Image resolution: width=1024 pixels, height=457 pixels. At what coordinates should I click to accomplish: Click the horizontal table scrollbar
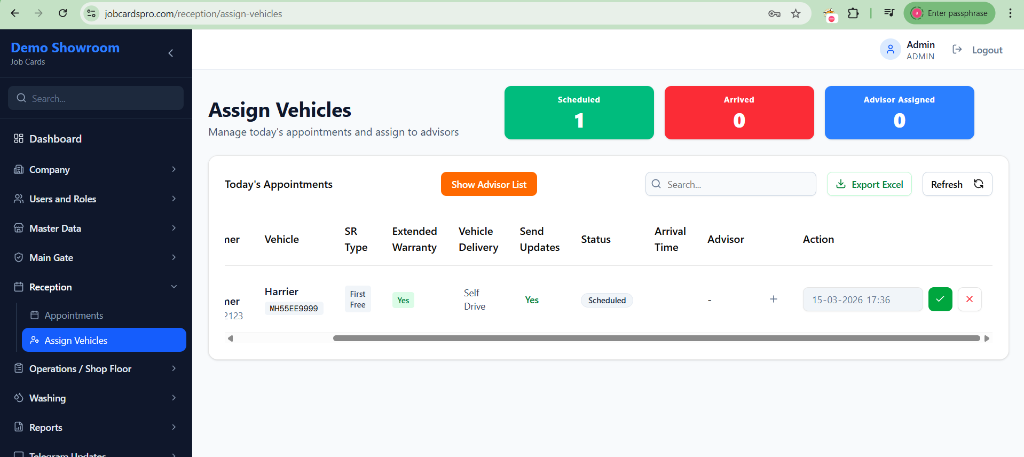click(x=655, y=338)
